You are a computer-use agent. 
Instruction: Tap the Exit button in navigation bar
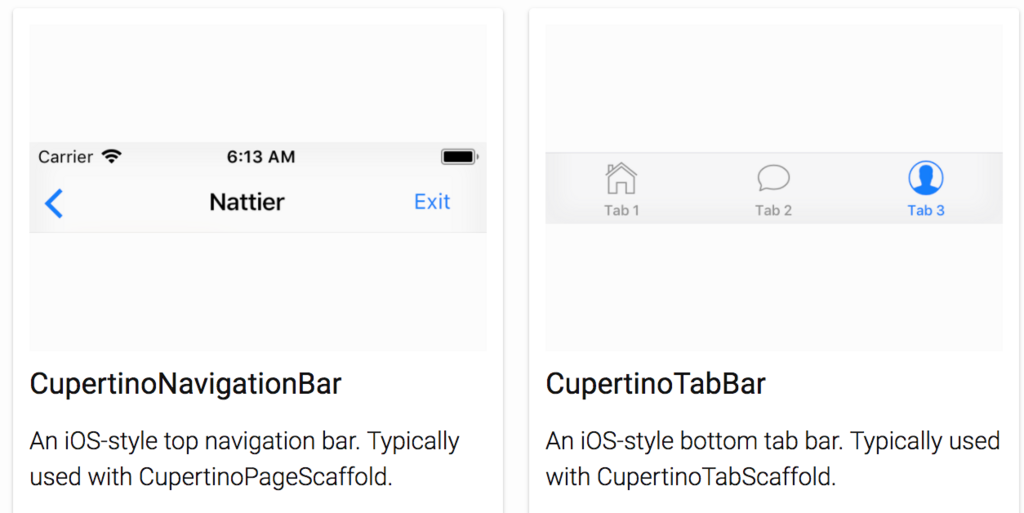tap(432, 202)
